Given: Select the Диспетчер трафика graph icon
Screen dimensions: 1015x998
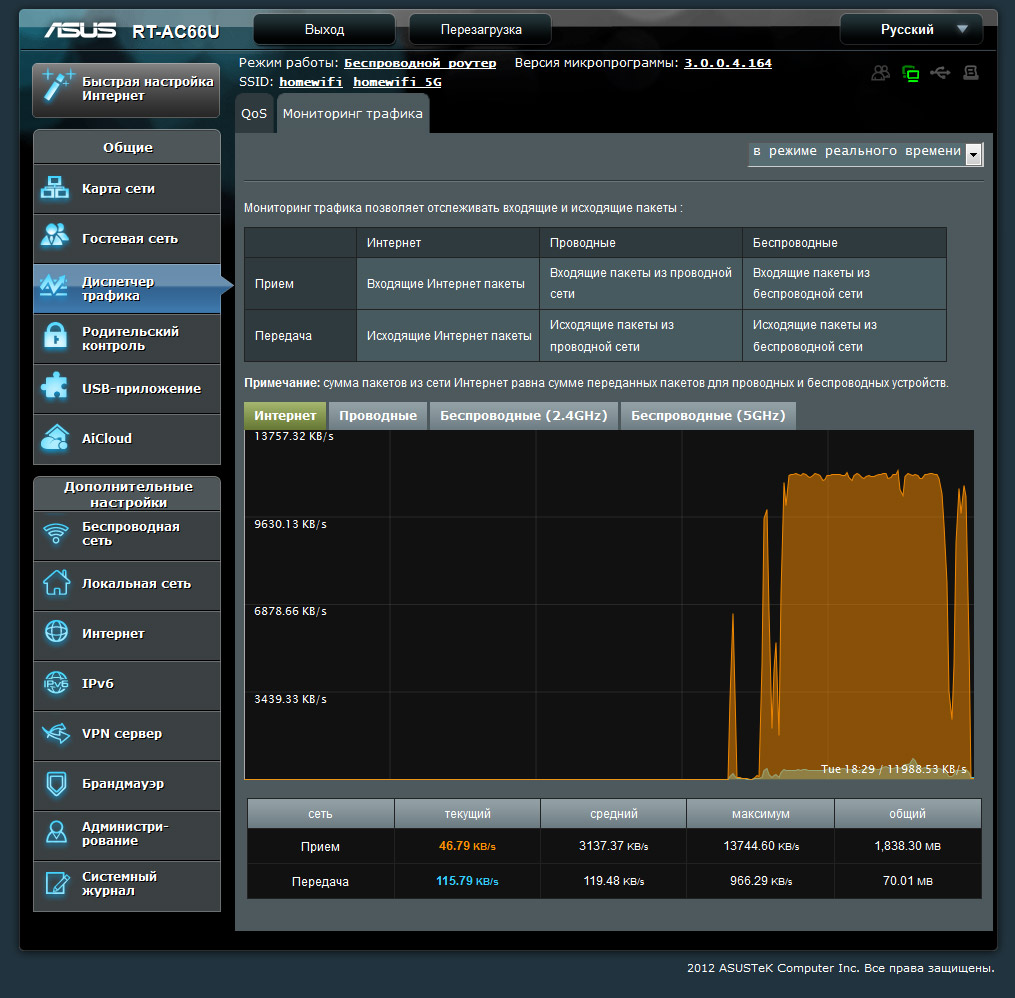Looking at the screenshot, I should (x=54, y=286).
